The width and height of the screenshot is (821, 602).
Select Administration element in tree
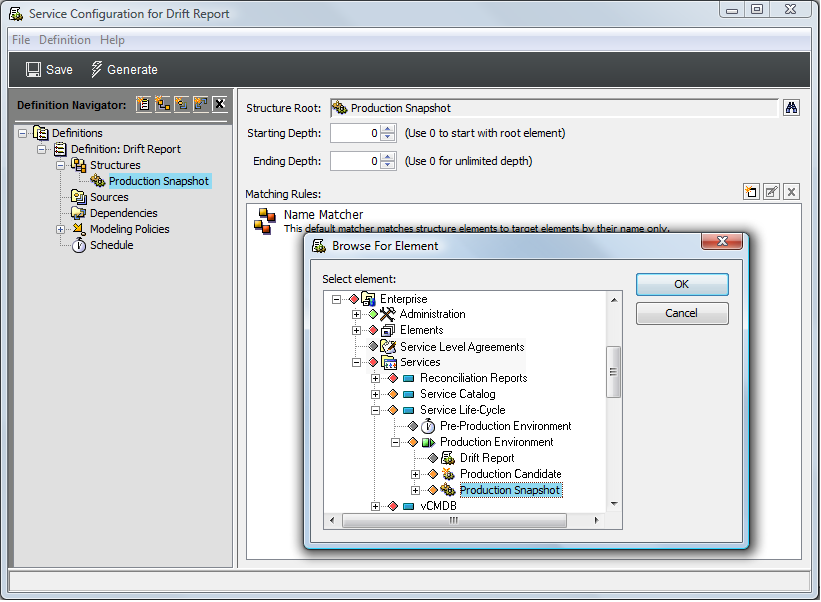(432, 314)
